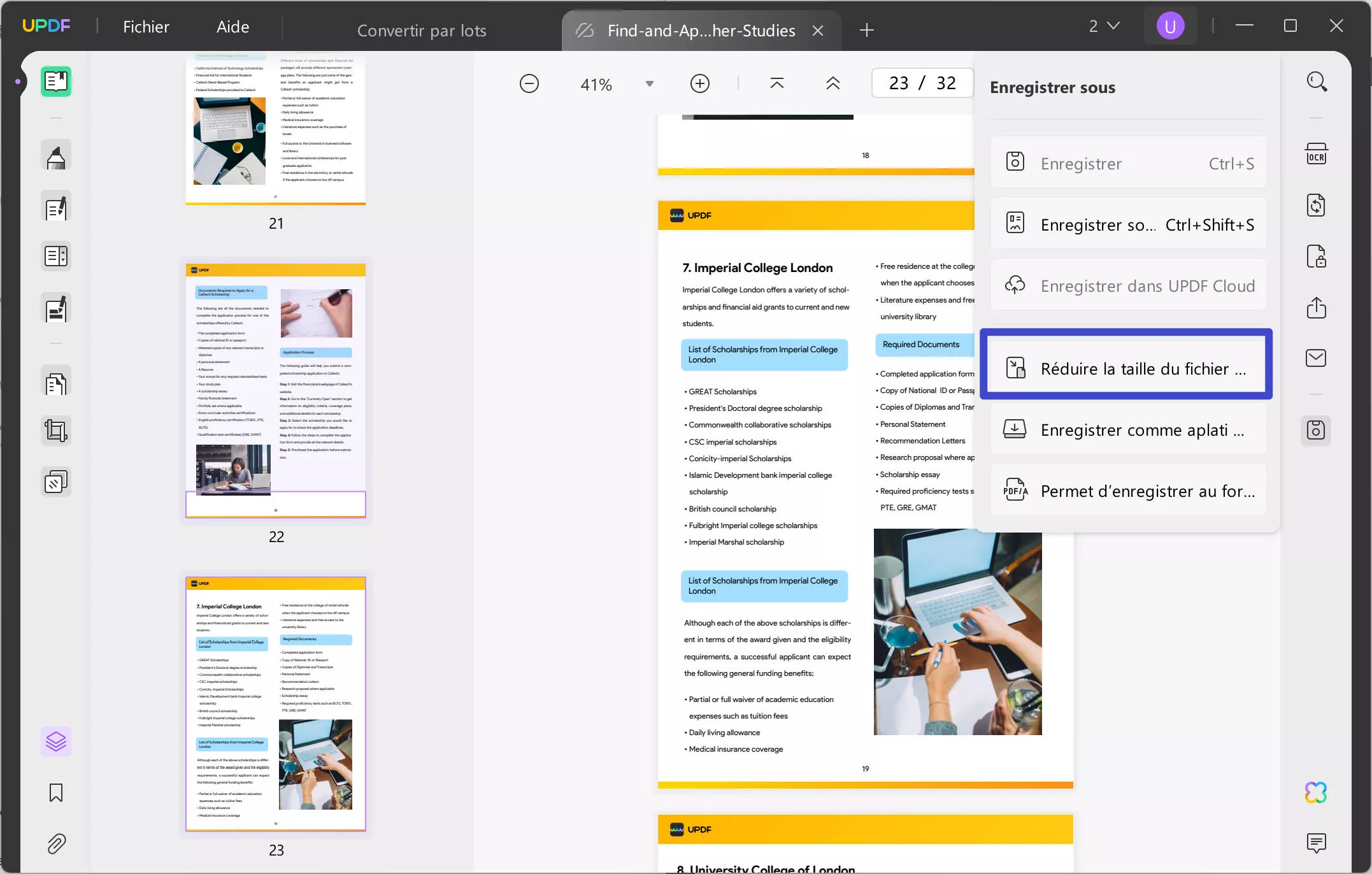Open the Reader mode icon in left sidebar
1372x874 pixels.
[x=56, y=82]
